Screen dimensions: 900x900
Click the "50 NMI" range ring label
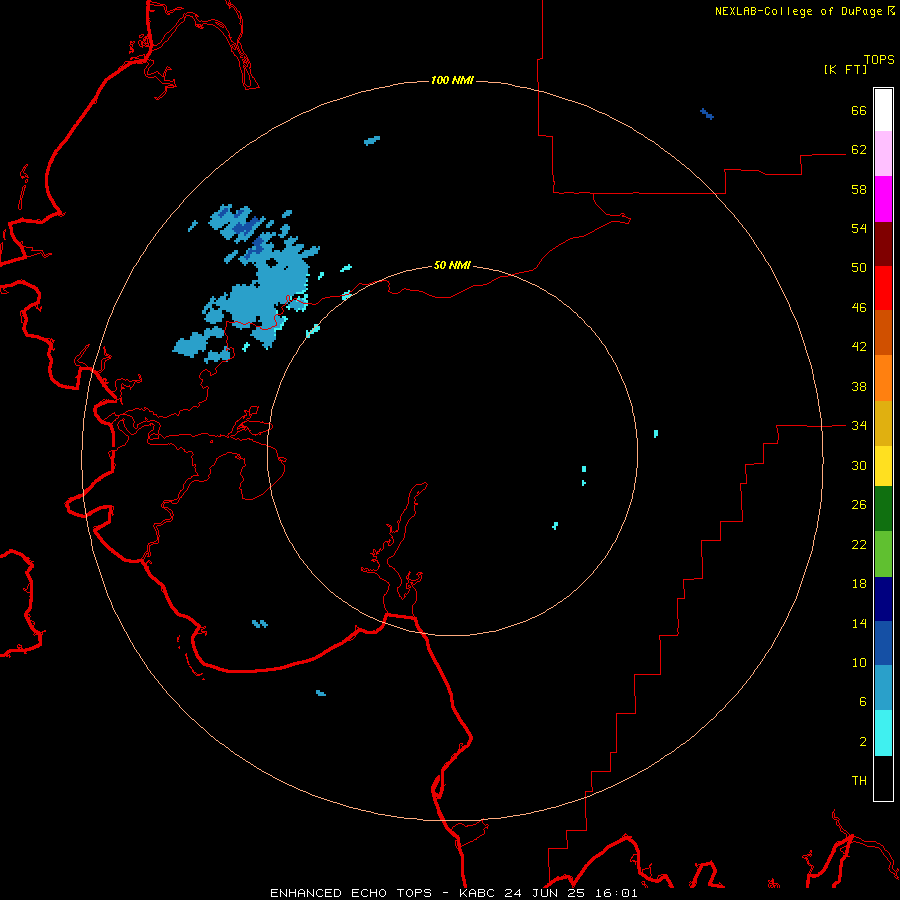[x=452, y=265]
